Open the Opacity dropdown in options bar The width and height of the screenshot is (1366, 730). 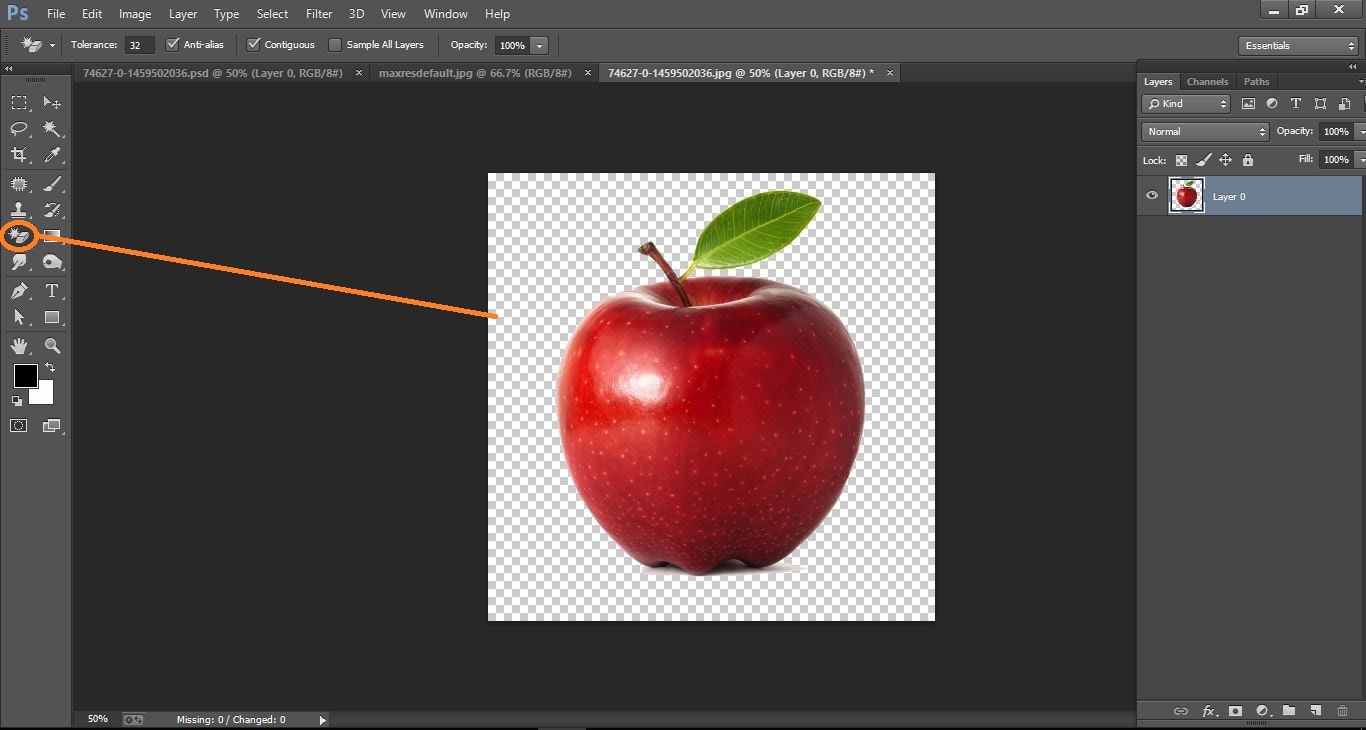[539, 45]
